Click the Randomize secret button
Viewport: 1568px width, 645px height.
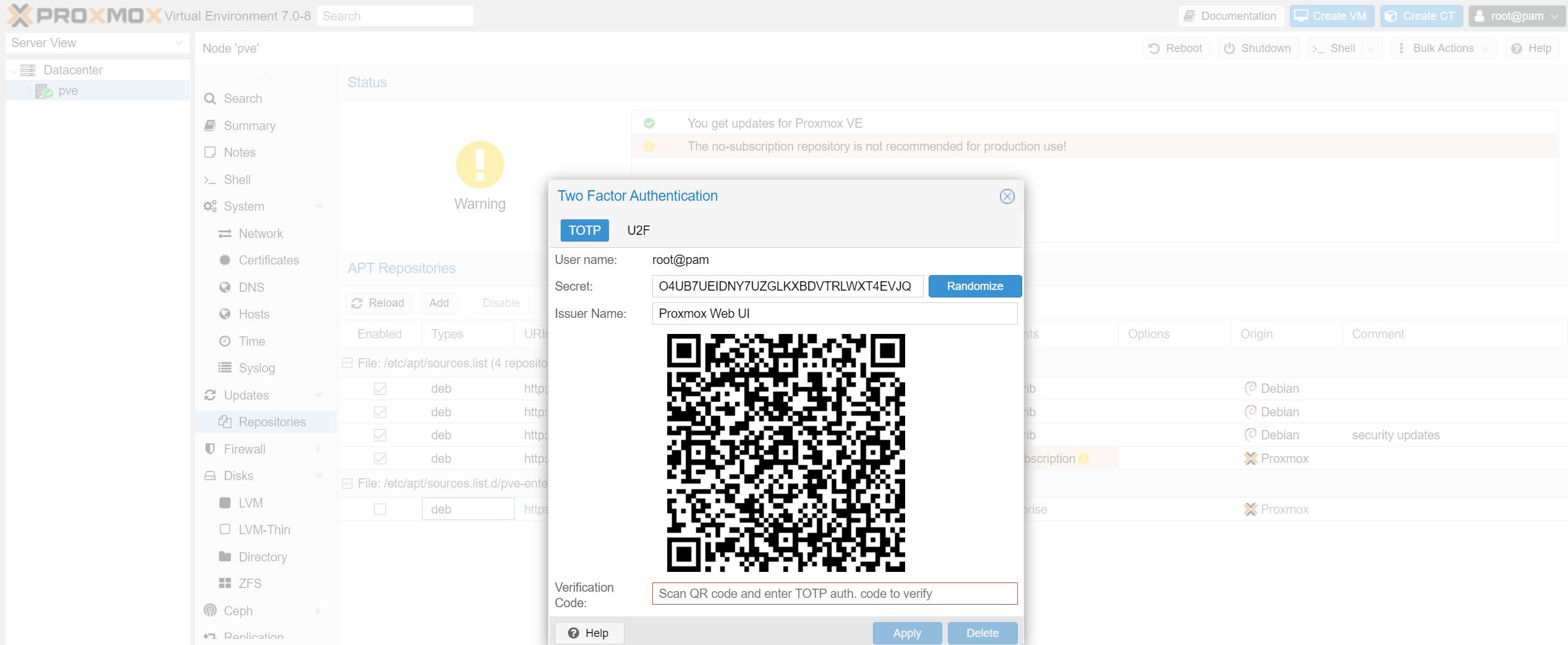pyautogui.click(x=975, y=286)
